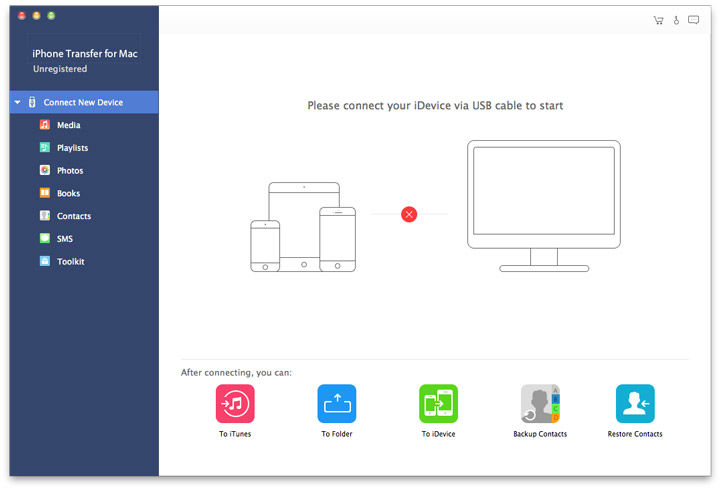Image resolution: width=720 pixels, height=489 pixels.
Task: Click the device icon beside Connect New Device
Action: click(x=32, y=102)
